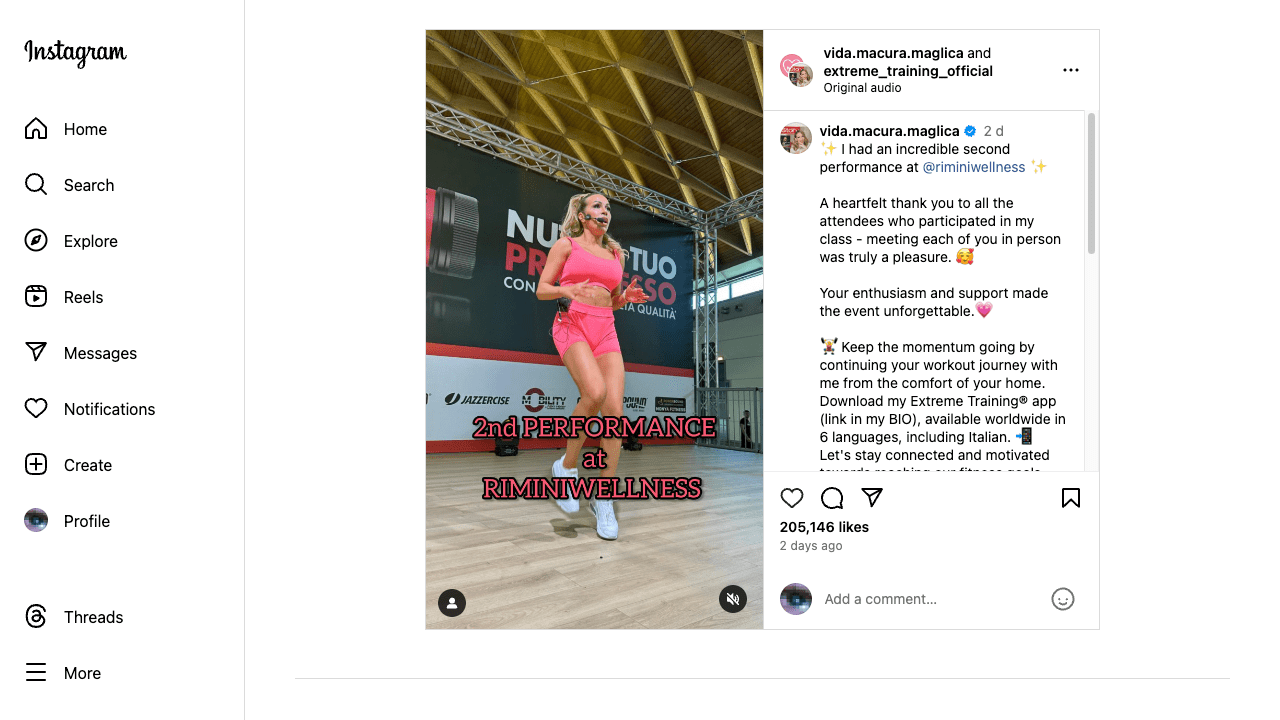Click the @riminiwellness mention link

[974, 167]
